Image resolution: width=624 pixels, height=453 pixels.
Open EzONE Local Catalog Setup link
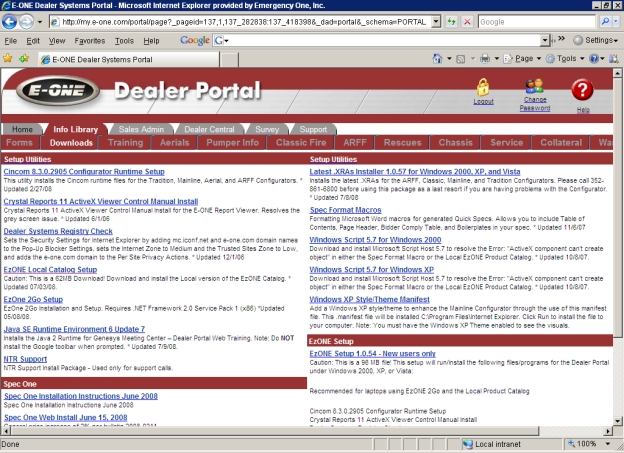50,269
